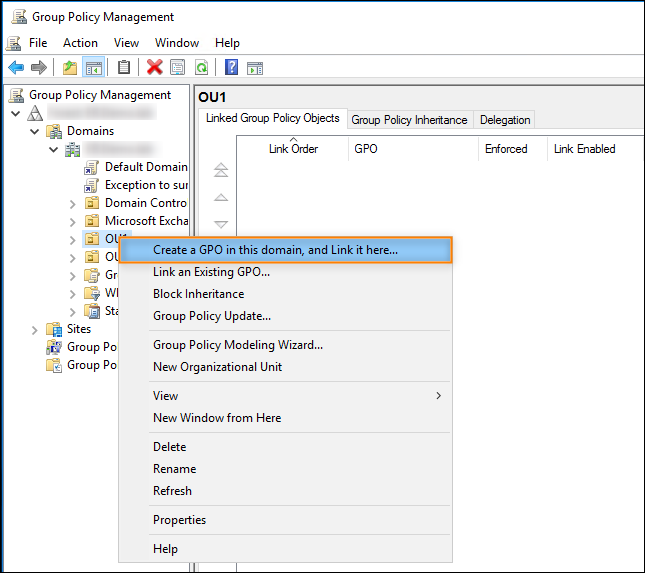This screenshot has height=573, width=645.
Task: Open the Action menu in menu bar
Action: tap(80, 43)
